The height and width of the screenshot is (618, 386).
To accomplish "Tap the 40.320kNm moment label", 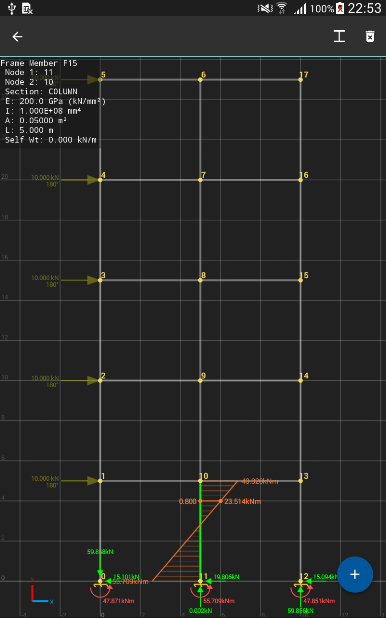I will tap(260, 481).
